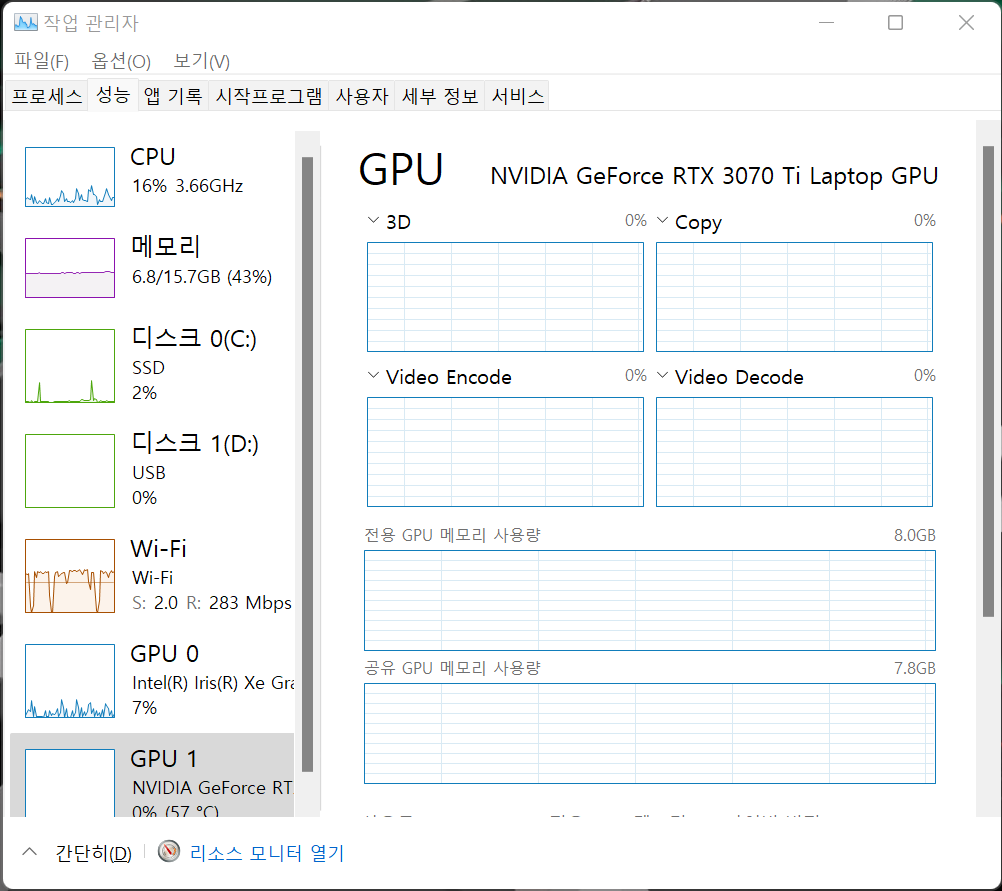The width and height of the screenshot is (1002, 891).
Task: Select the Wi-Fi throughput graph thumbnail
Action: click(x=70, y=575)
